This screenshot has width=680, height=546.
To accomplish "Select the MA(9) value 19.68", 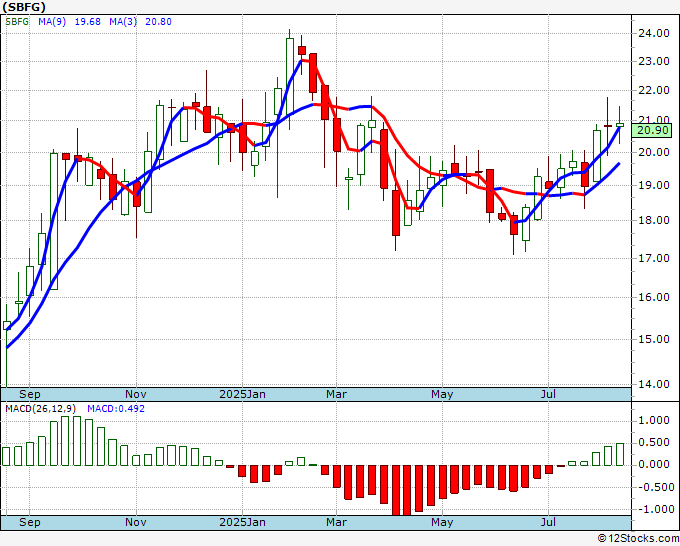I will point(88,22).
